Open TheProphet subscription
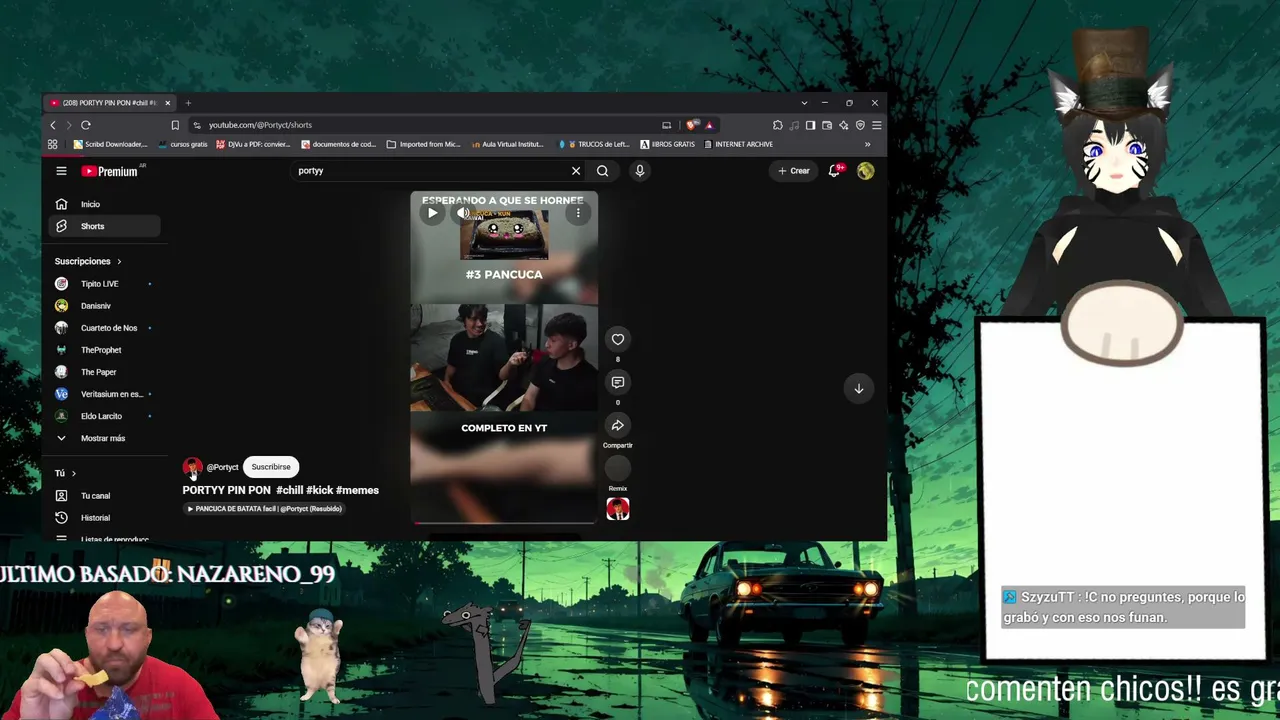Screen dimensions: 1280x720 point(104,350)
